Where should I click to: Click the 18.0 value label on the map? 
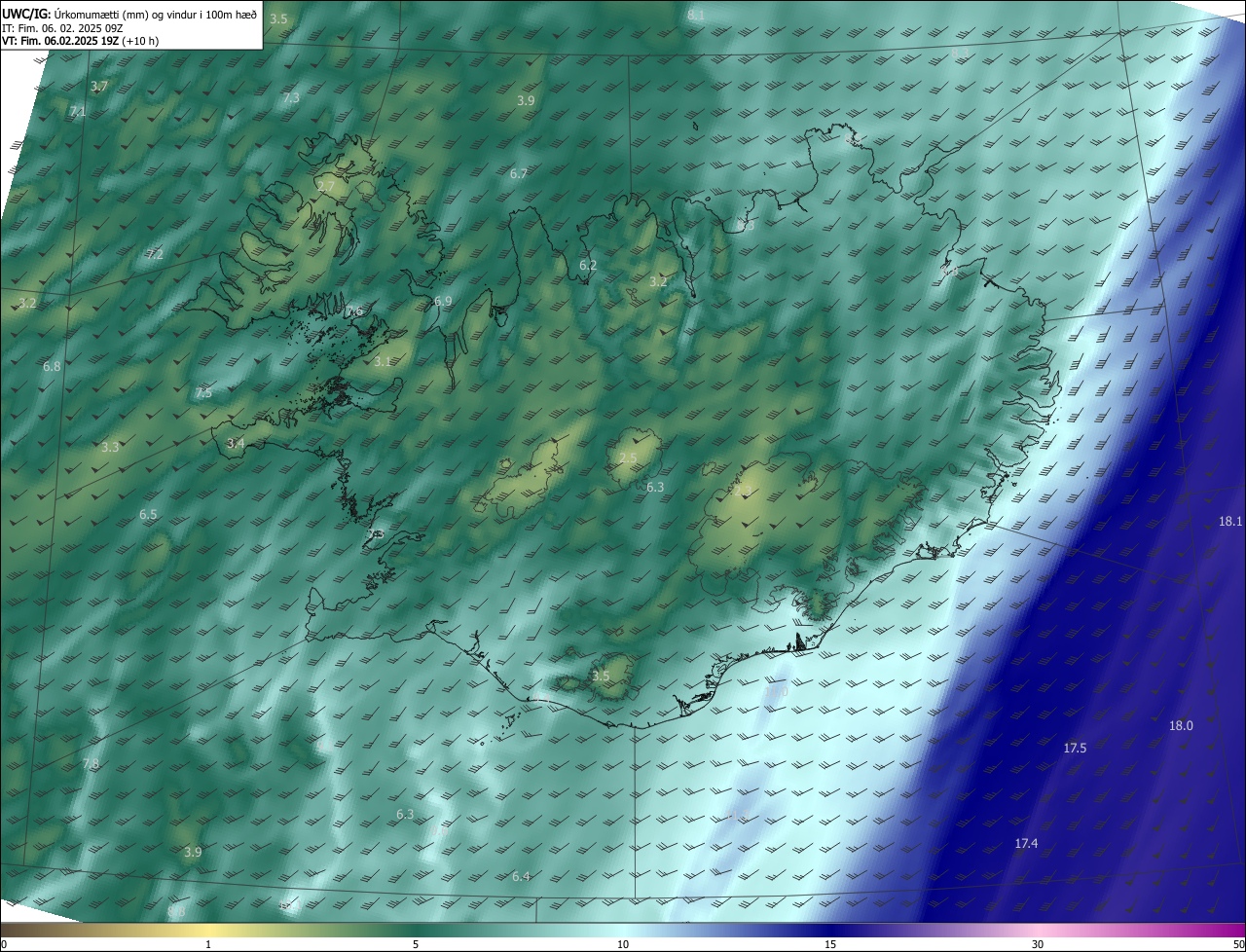1181,725
